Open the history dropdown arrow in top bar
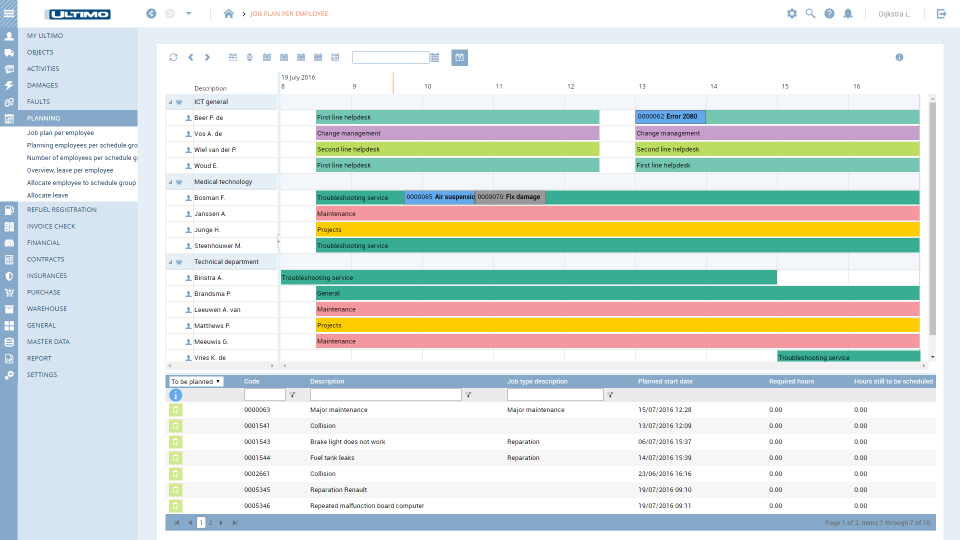The image size is (960, 540). pyautogui.click(x=189, y=14)
